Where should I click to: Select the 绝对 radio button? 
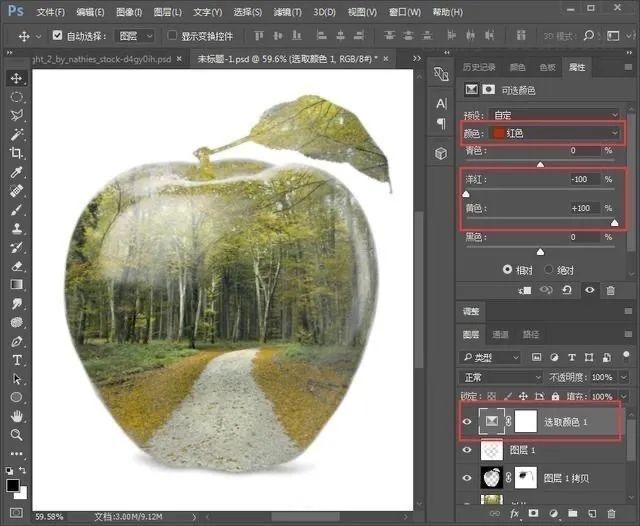click(550, 270)
